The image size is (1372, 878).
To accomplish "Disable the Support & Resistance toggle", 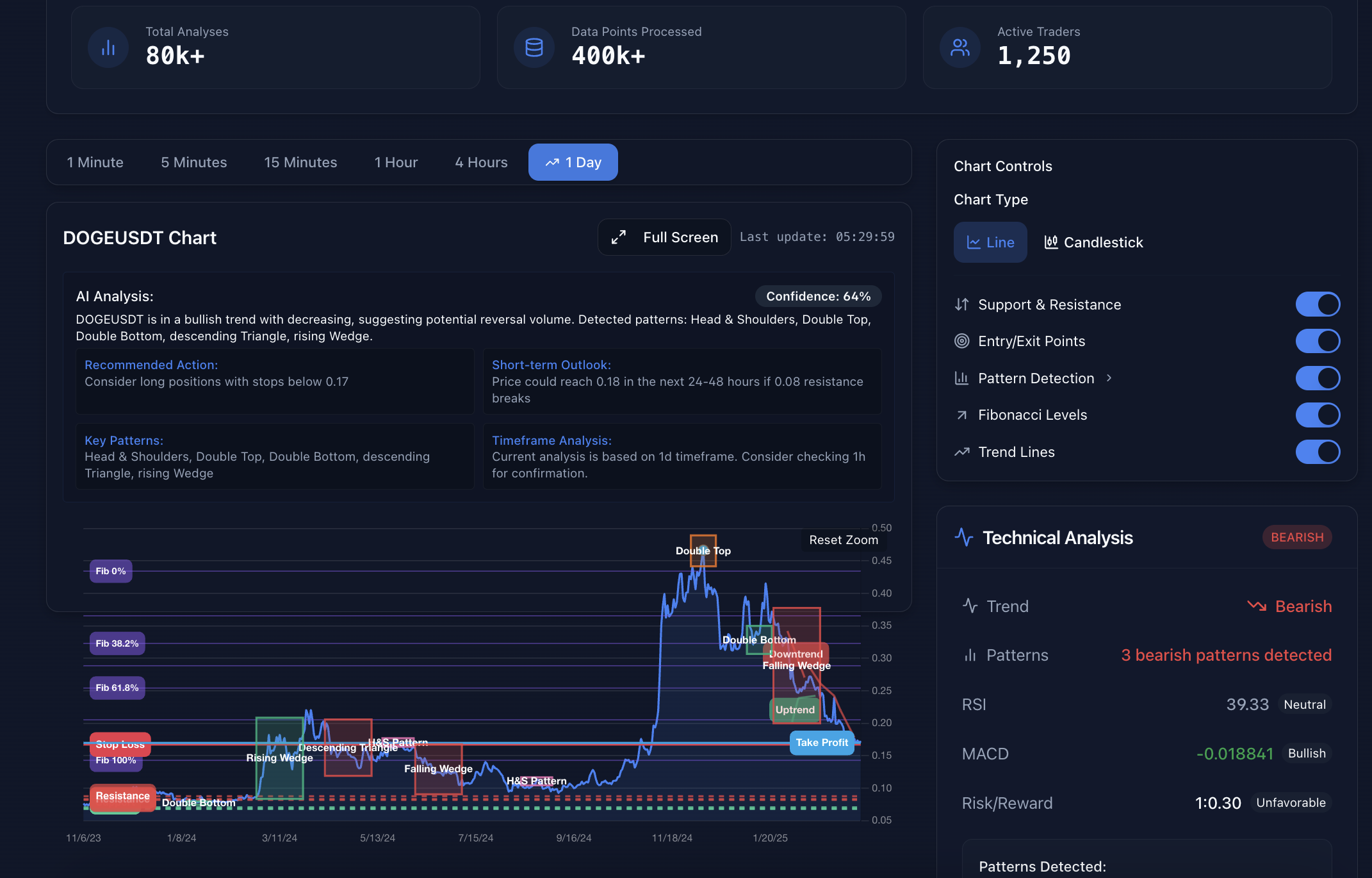I will 1317,304.
